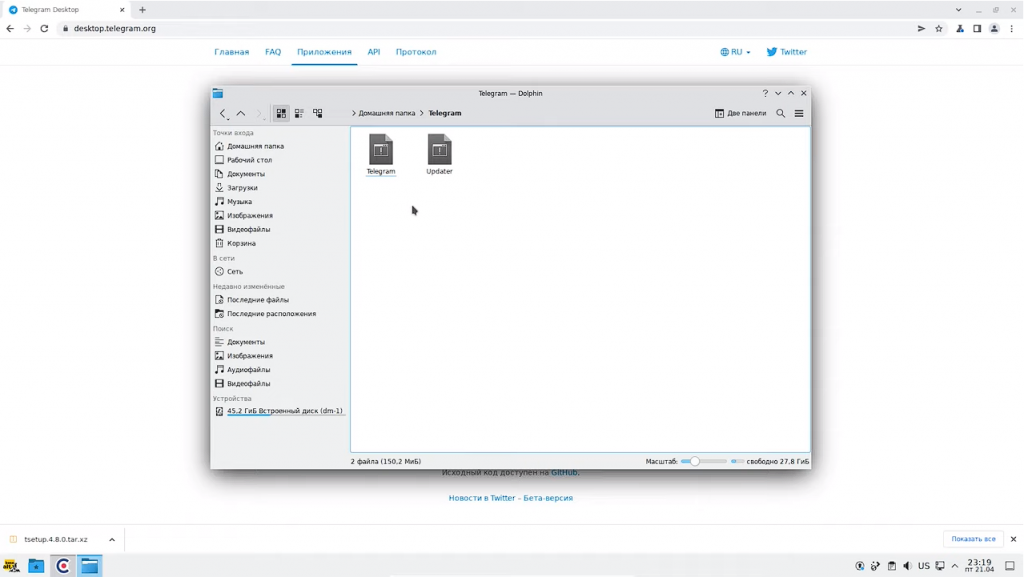
Task: Click the Показать все downloads button
Action: 973,539
